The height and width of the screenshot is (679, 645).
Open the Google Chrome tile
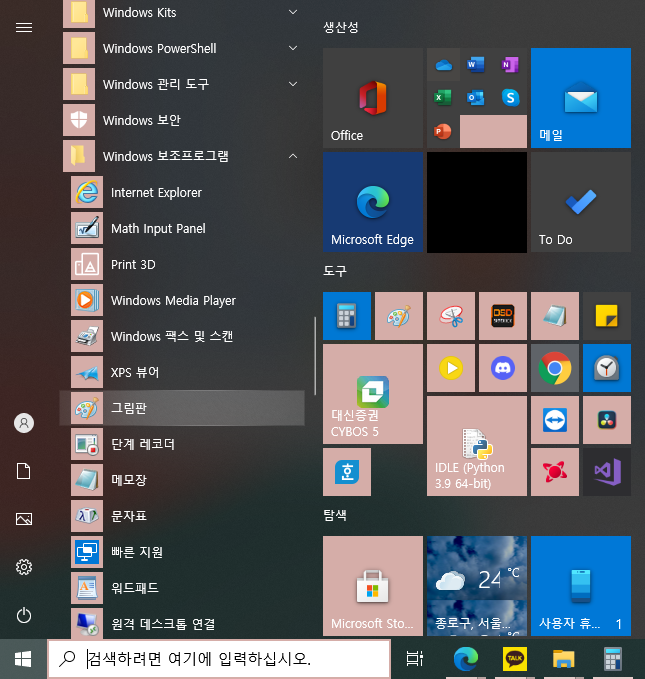(x=555, y=368)
